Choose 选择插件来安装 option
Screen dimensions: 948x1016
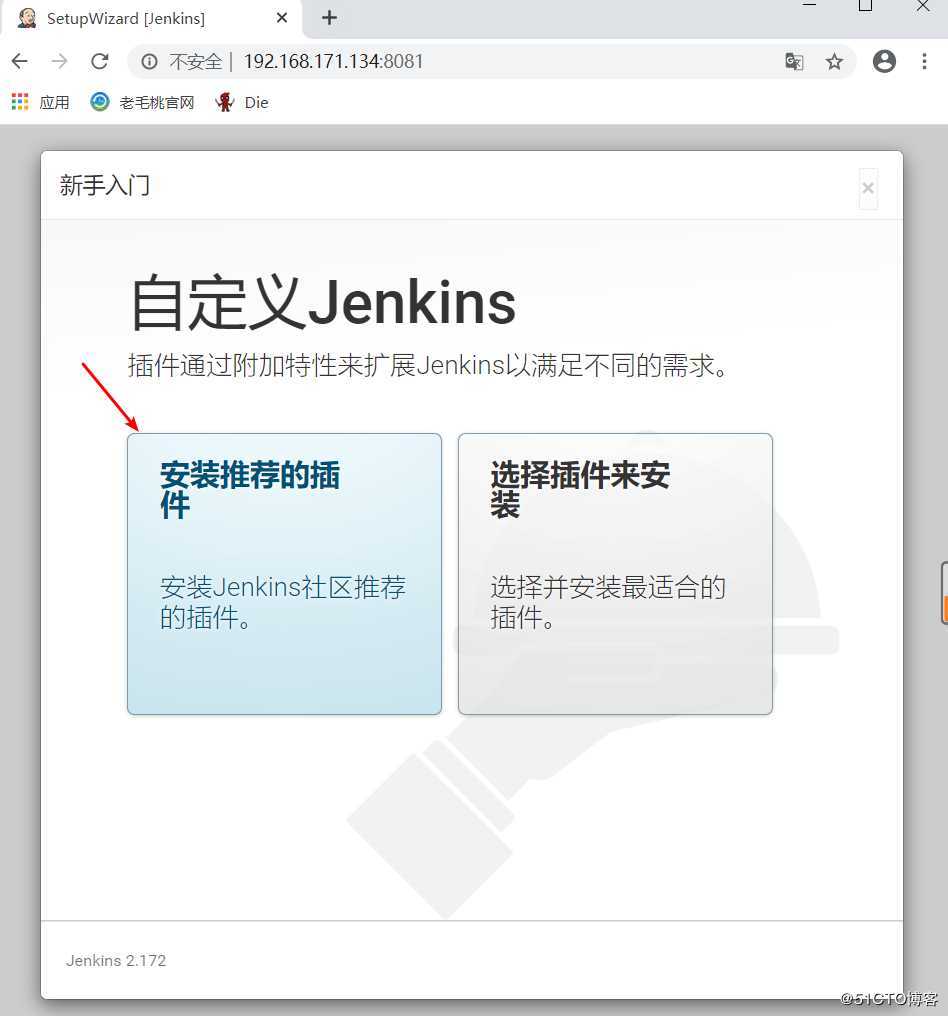[x=615, y=574]
